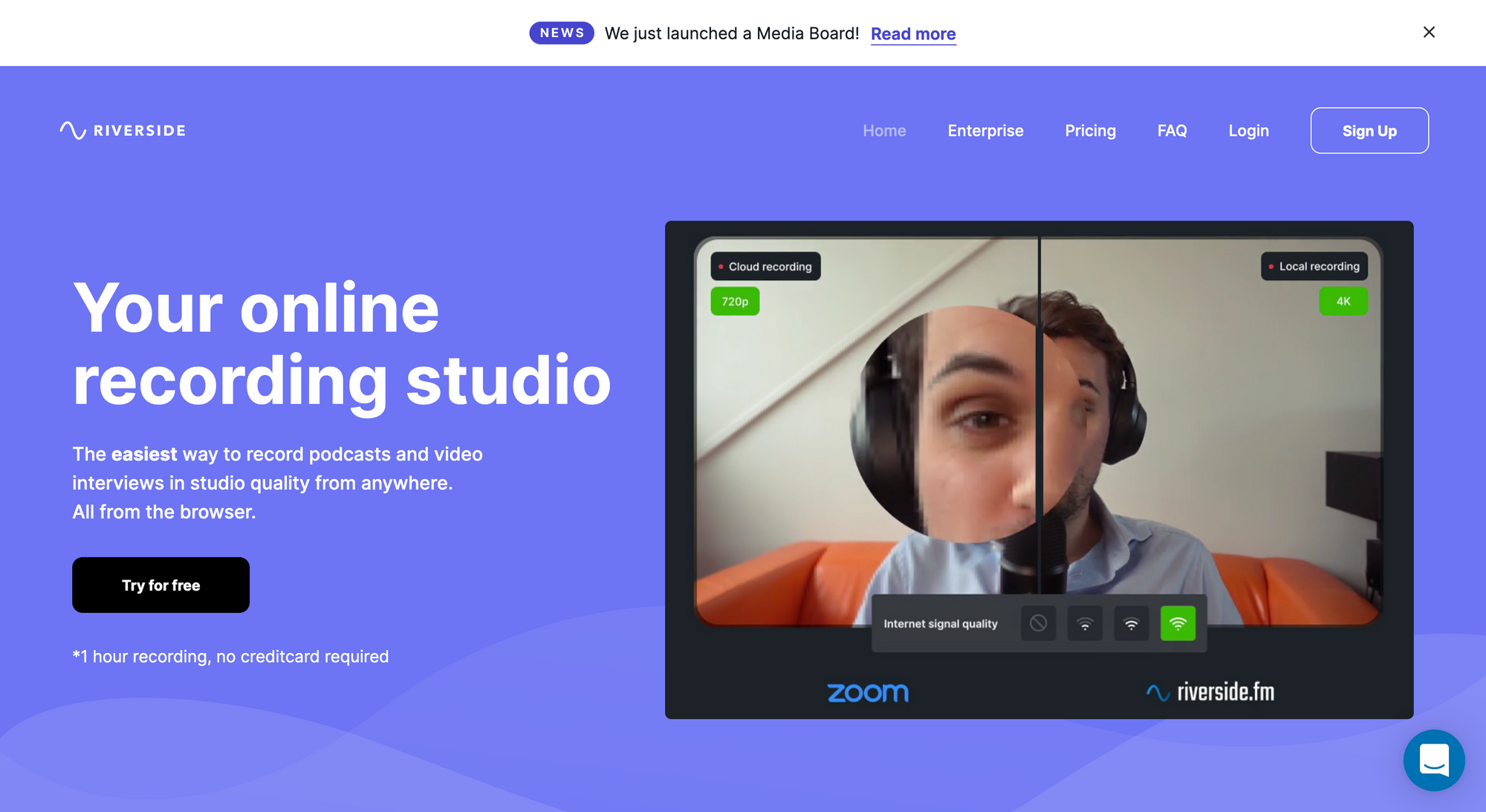Open the chat support widget
The height and width of the screenshot is (812, 1486).
point(1433,760)
